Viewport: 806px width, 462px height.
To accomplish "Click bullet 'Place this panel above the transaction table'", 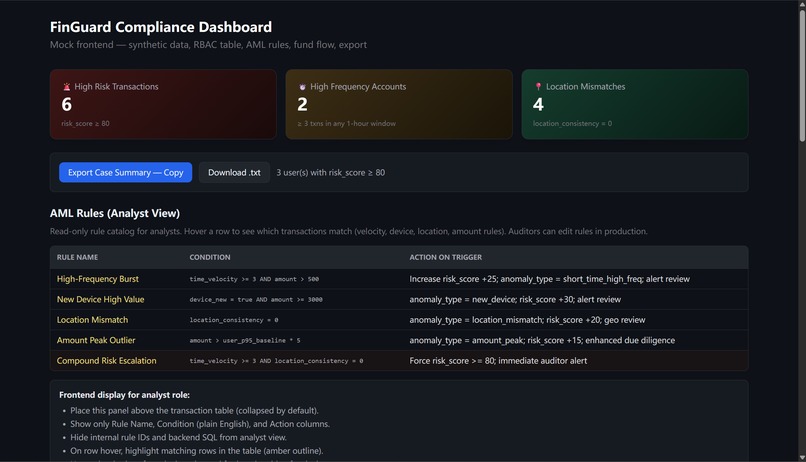I will (x=194, y=411).
